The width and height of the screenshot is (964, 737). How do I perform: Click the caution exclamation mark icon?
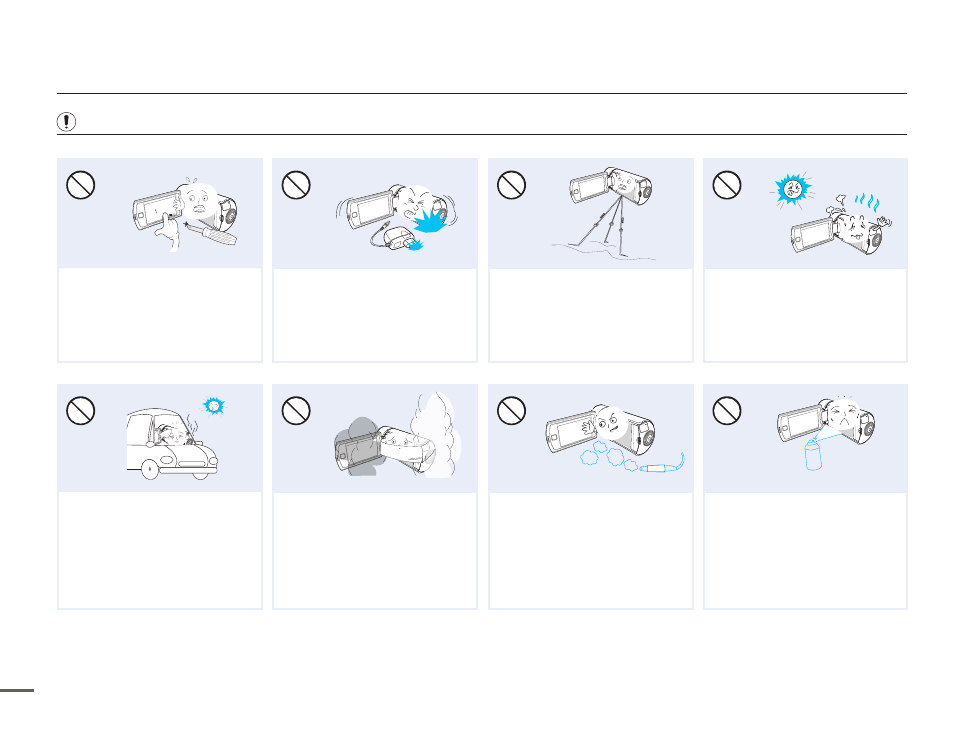click(x=66, y=122)
